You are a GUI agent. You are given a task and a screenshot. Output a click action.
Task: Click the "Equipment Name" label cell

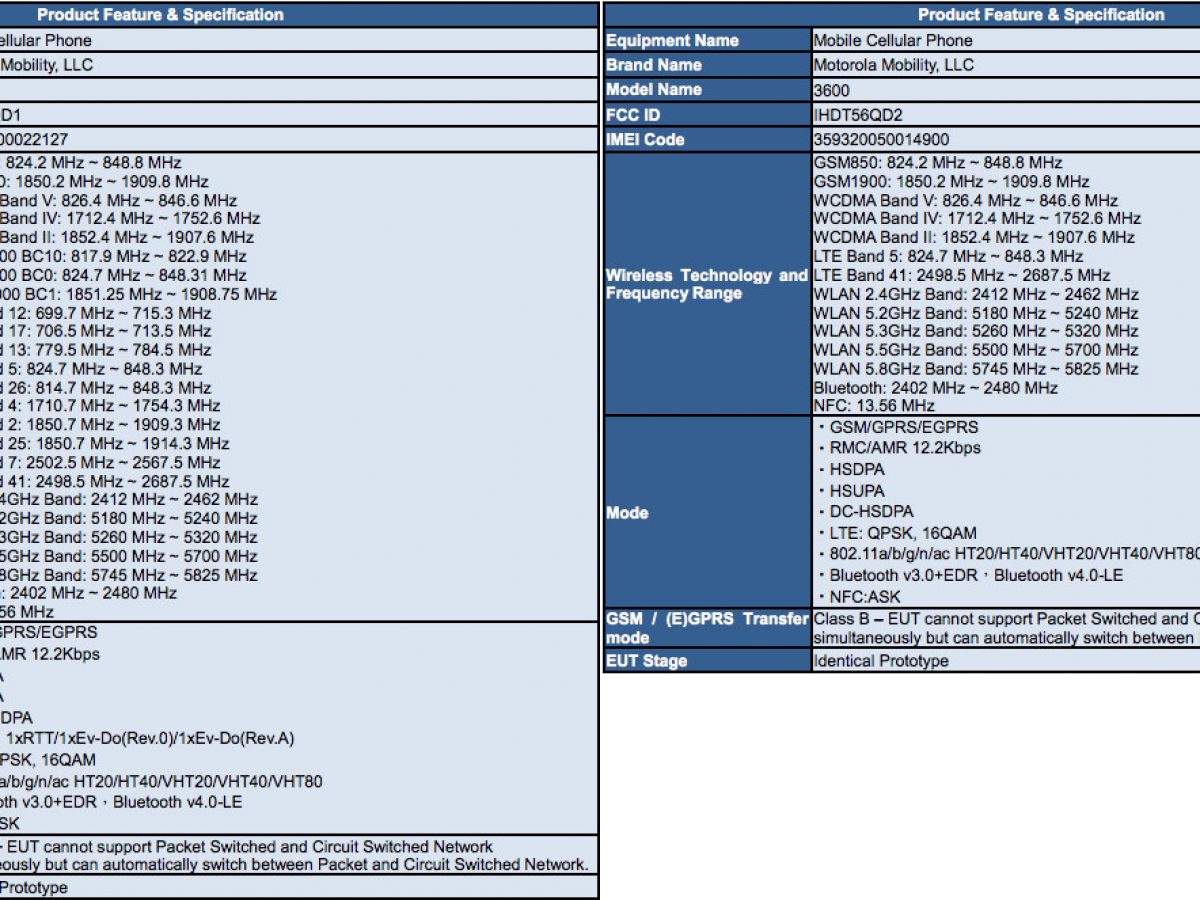click(x=672, y=41)
